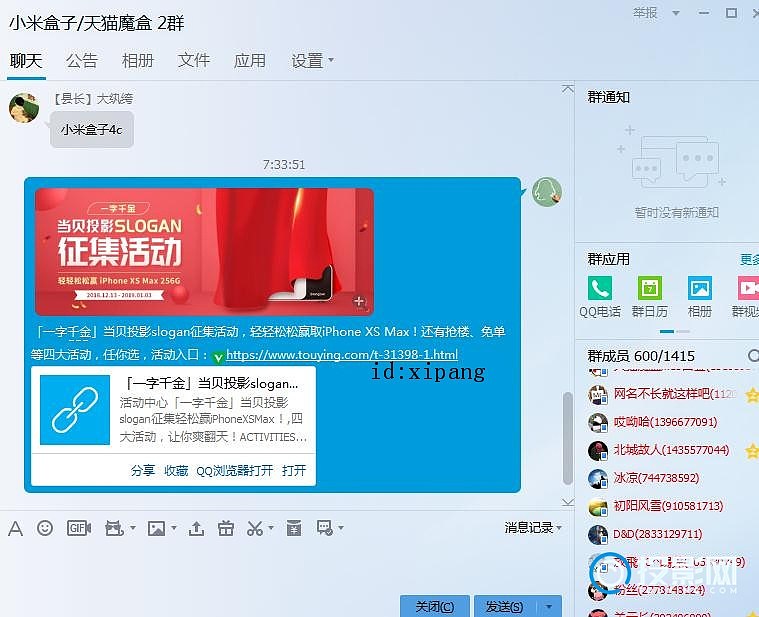Switch to the 公告 tab
759x617 pixels.
[x=82, y=61]
